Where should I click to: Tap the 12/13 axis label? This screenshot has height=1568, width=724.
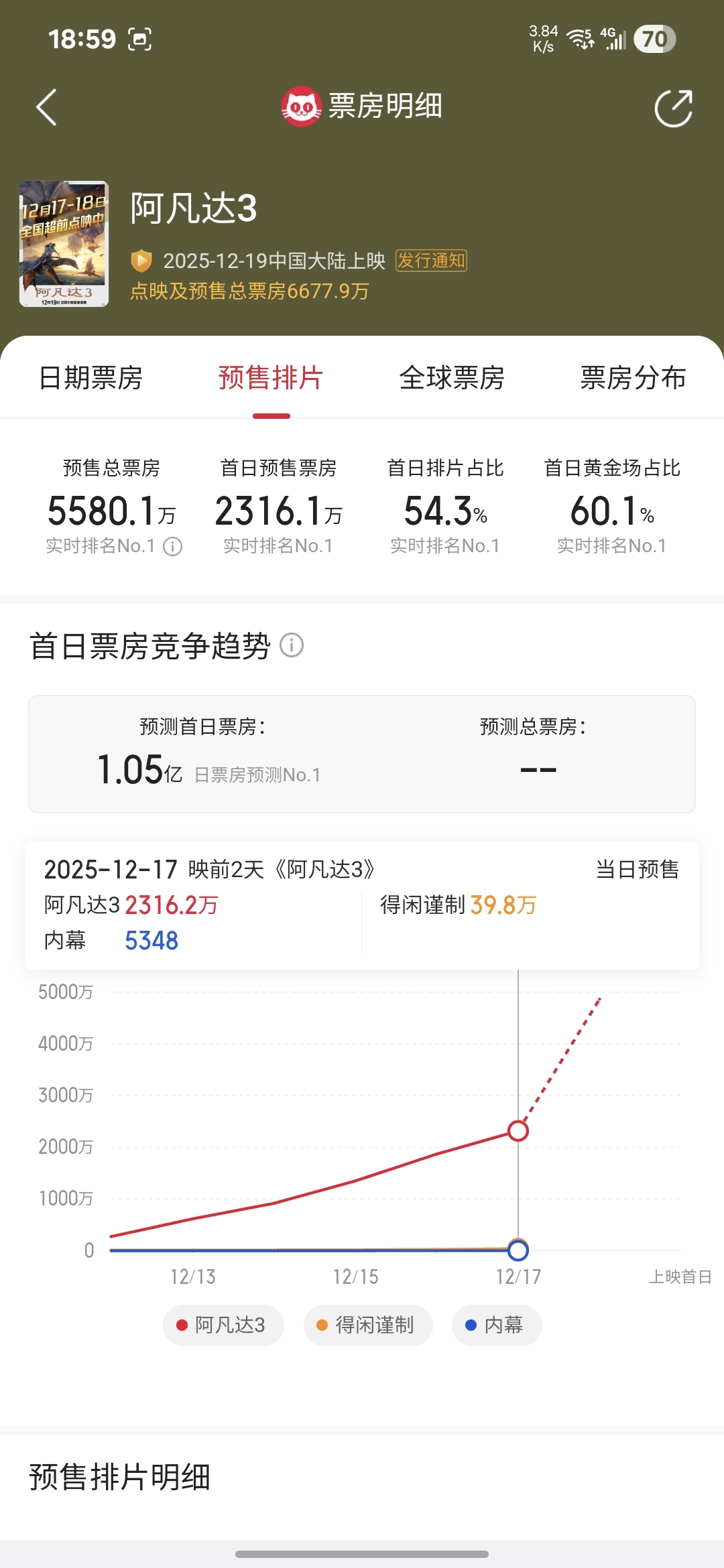193,1277
